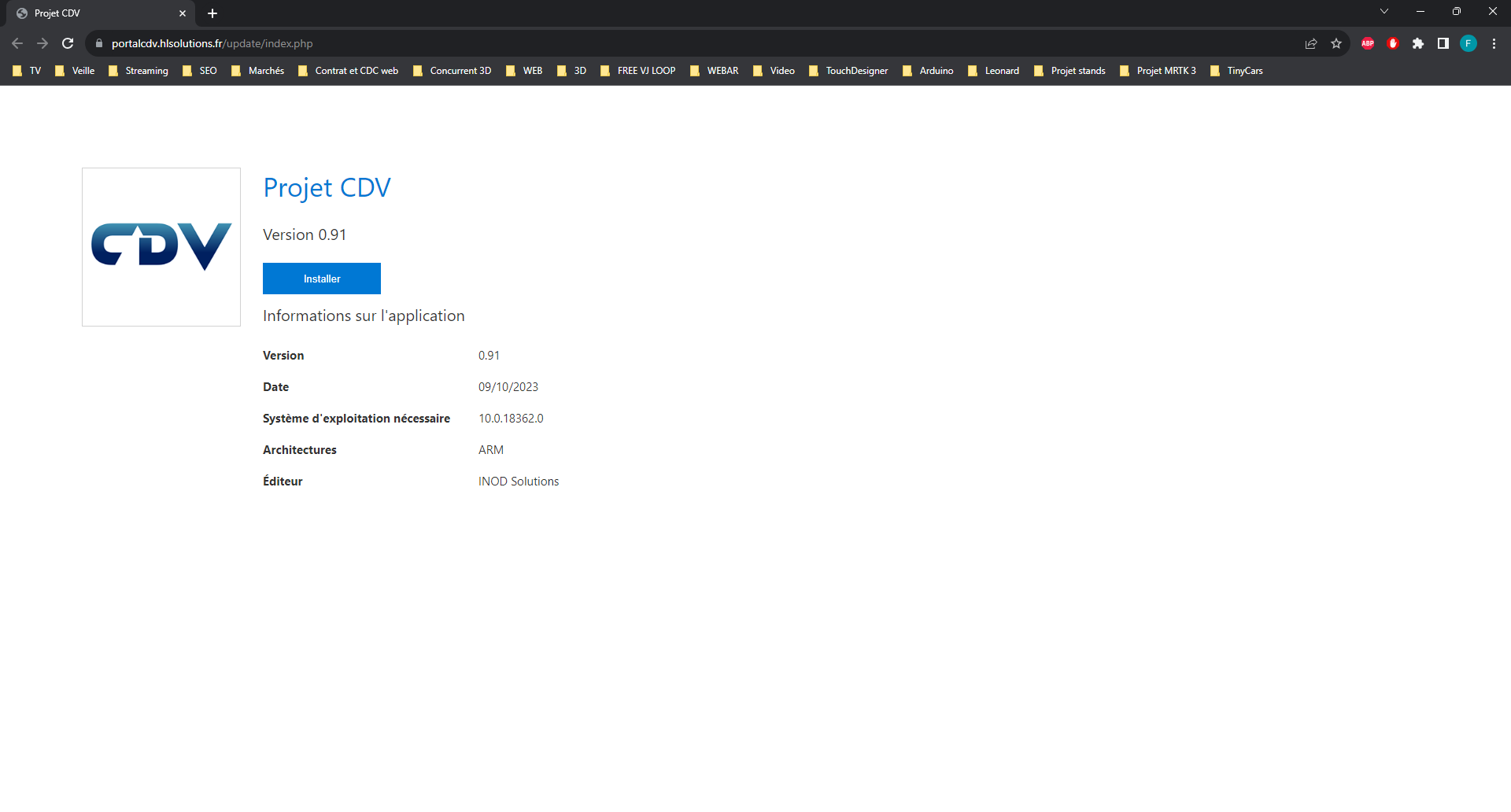Open the share page icon
Image resolution: width=1511 pixels, height=812 pixels.
pyautogui.click(x=1311, y=43)
